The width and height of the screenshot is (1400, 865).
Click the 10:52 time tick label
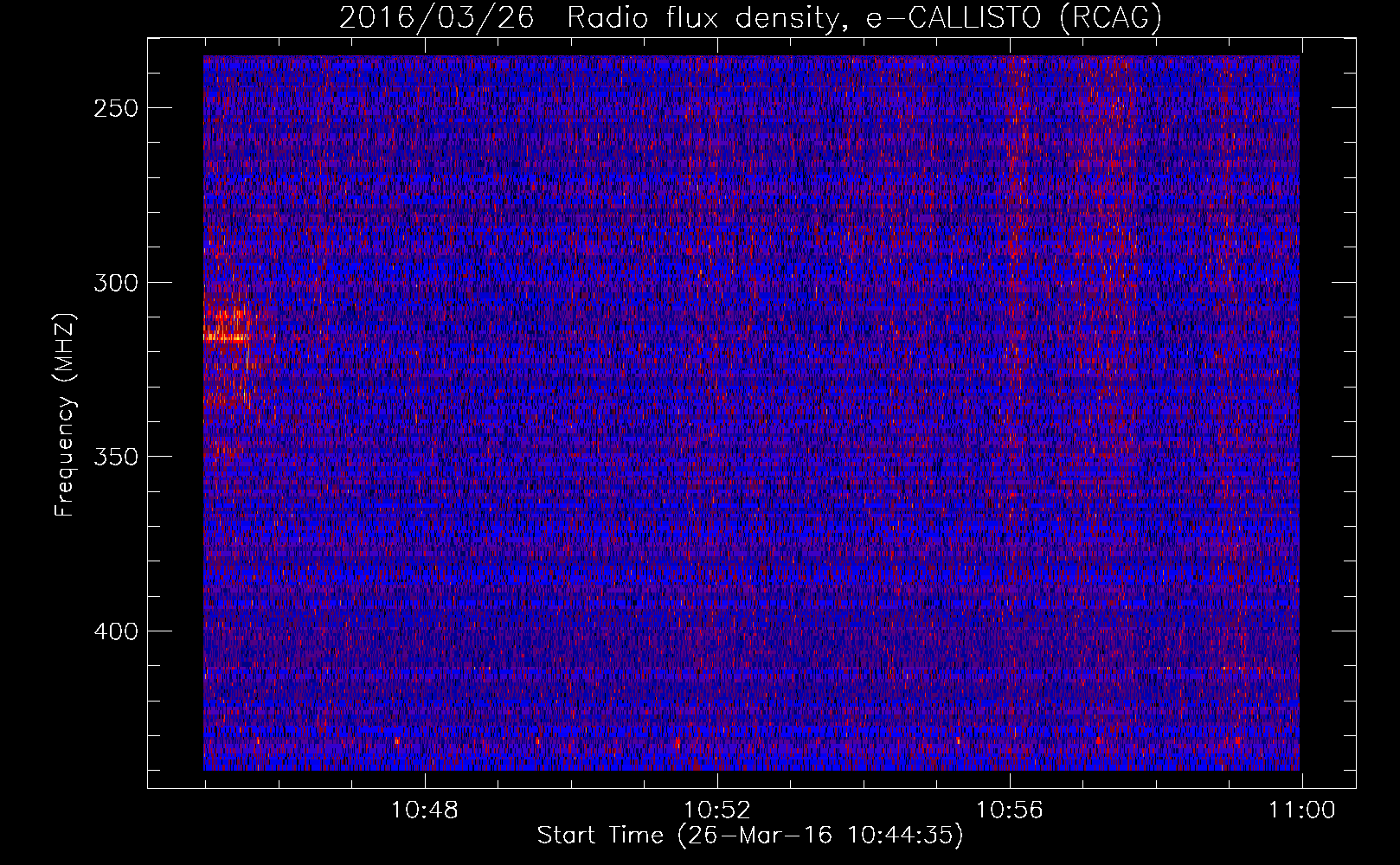(x=717, y=811)
